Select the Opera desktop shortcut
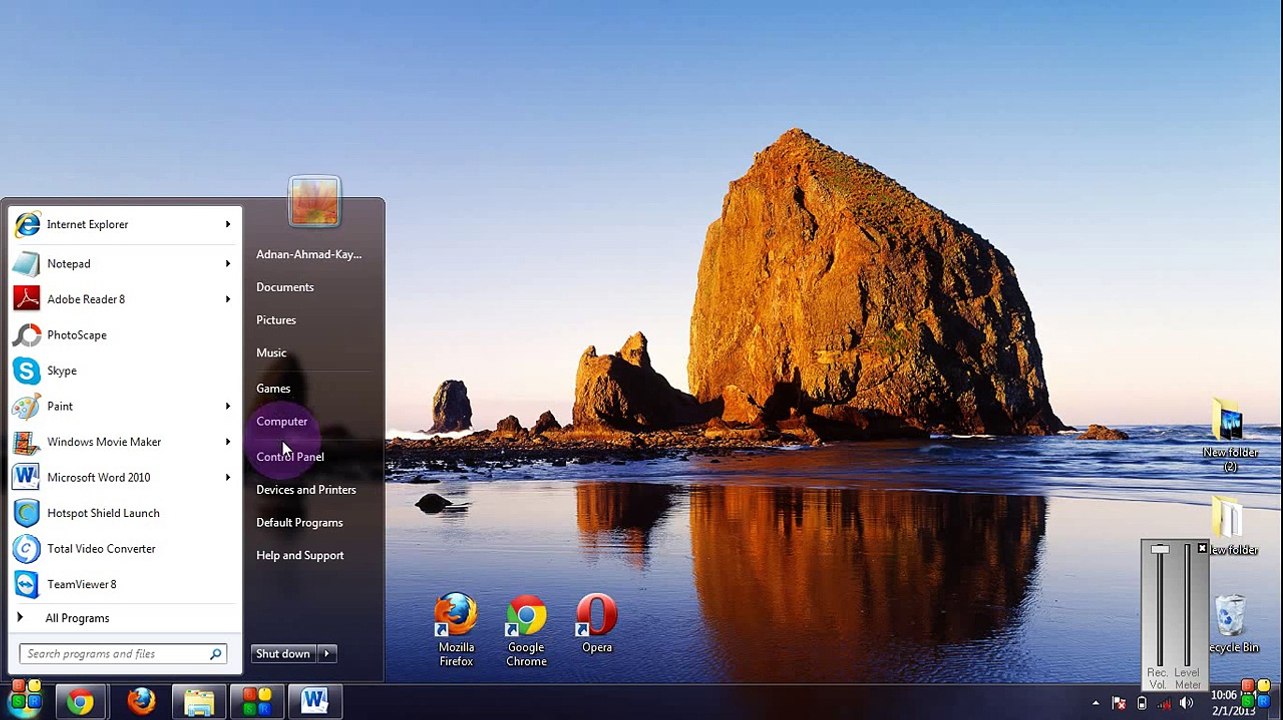The height and width of the screenshot is (720, 1283). pos(597,625)
